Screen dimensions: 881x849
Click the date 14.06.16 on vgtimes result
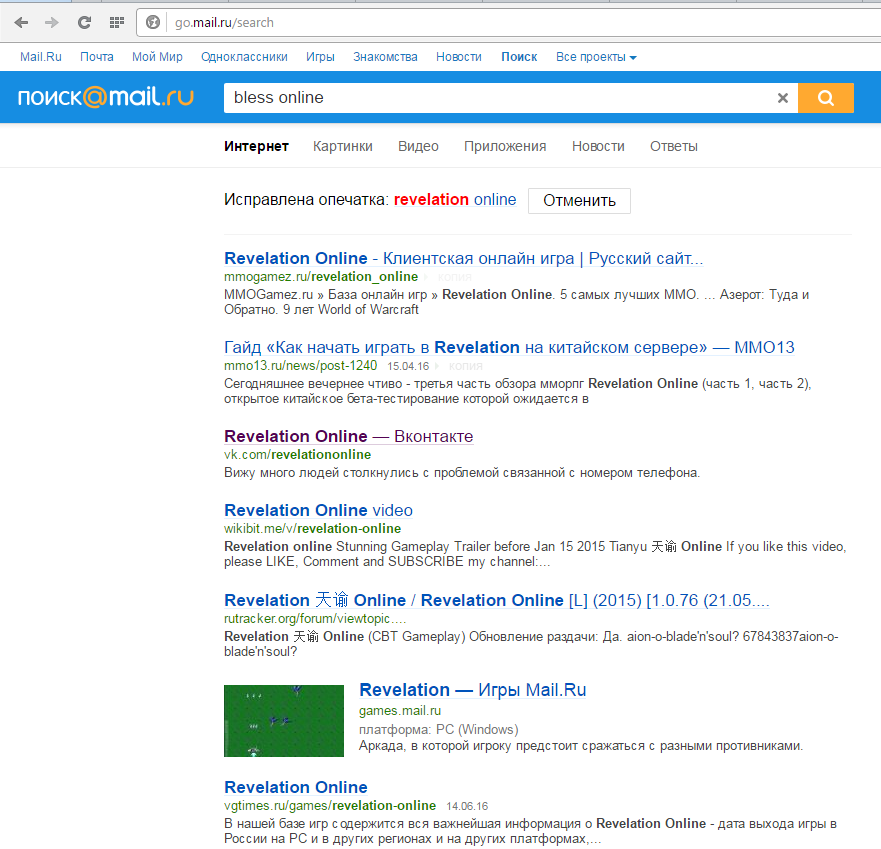click(x=467, y=806)
